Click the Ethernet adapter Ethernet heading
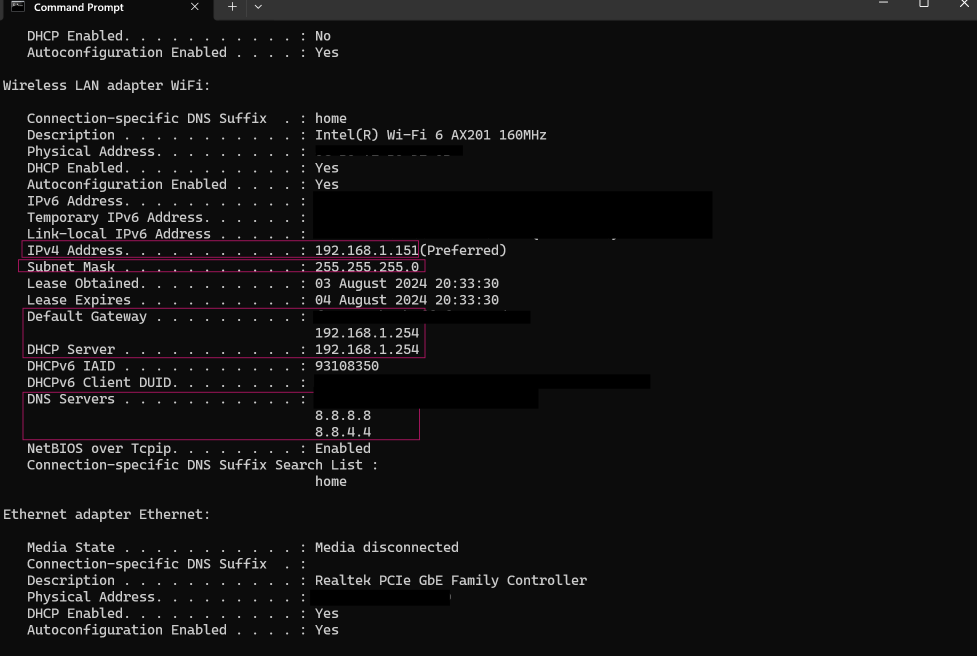This screenshot has width=977, height=656. pyautogui.click(x=107, y=515)
